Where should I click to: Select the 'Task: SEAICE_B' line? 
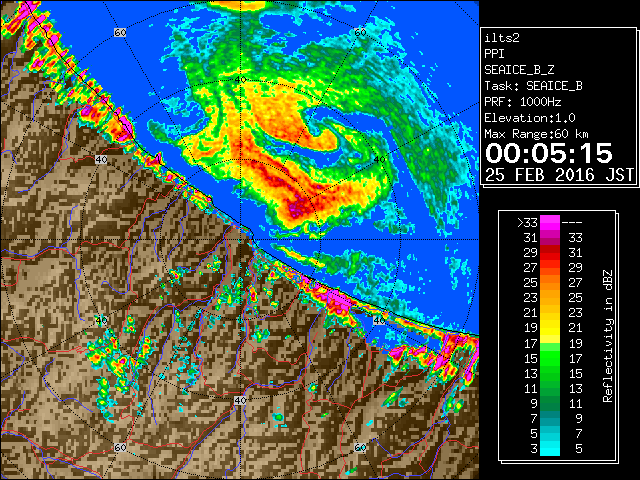click(533, 86)
